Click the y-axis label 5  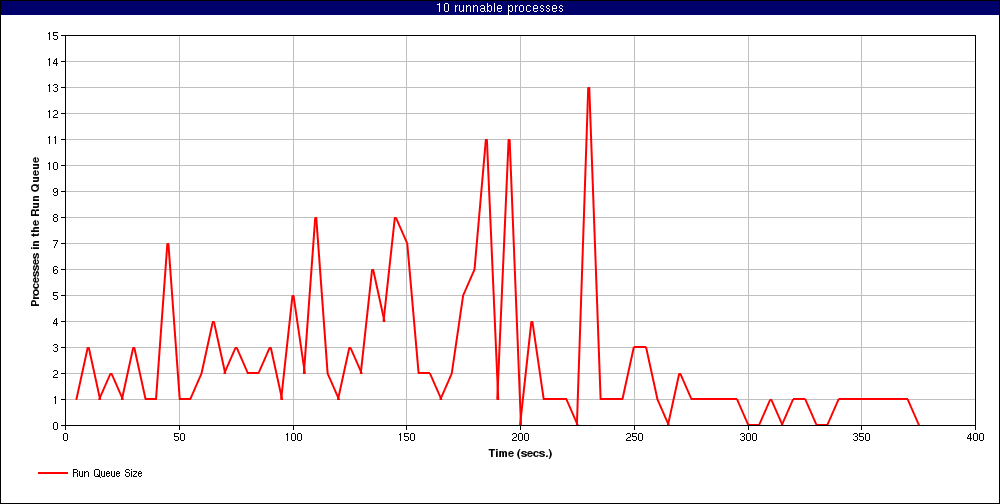point(55,295)
